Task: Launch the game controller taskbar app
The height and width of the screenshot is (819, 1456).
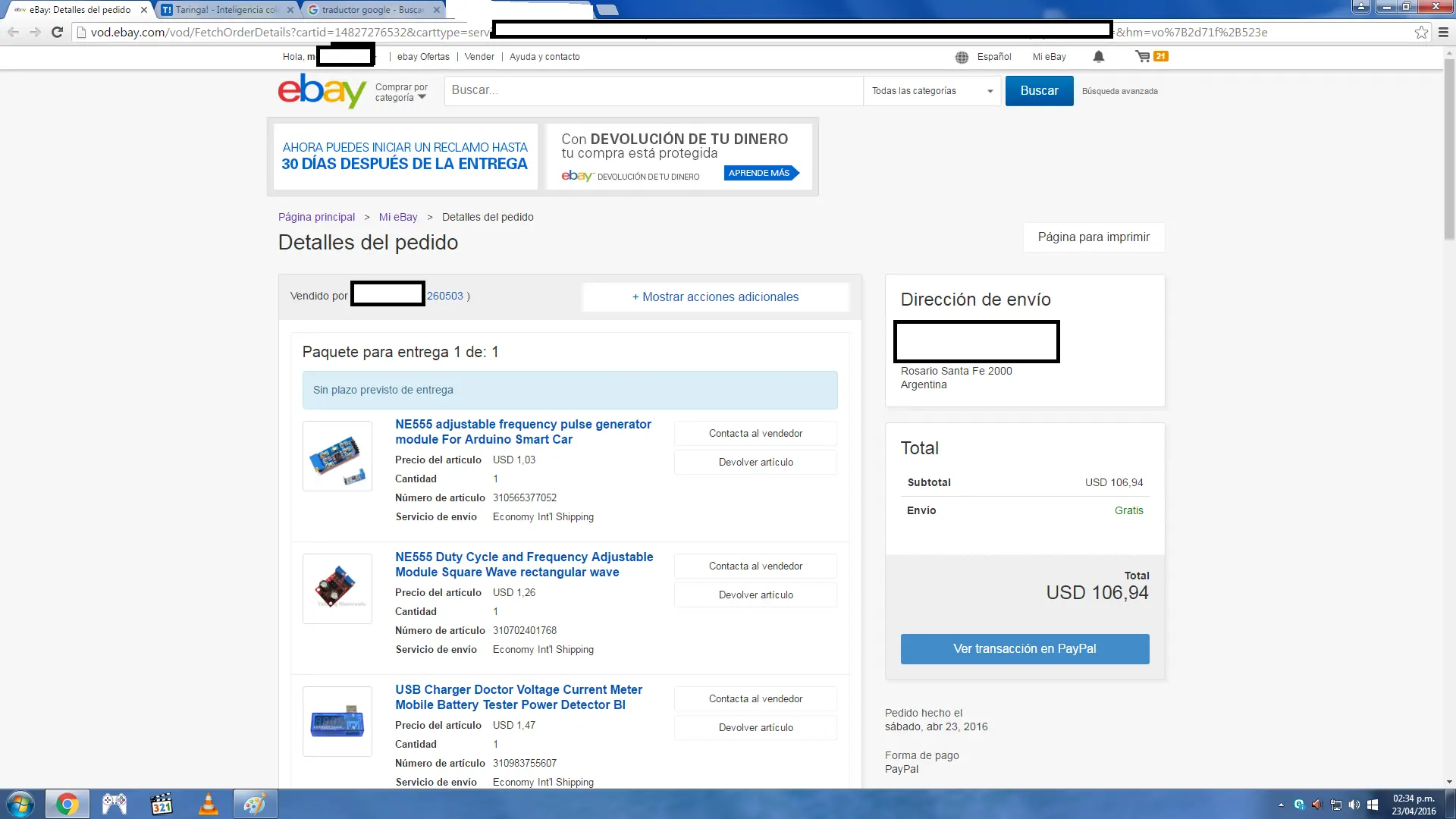Action: [115, 804]
